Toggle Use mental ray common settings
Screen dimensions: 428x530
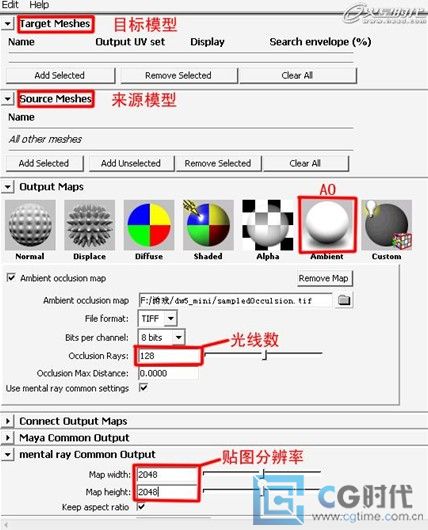[143, 387]
